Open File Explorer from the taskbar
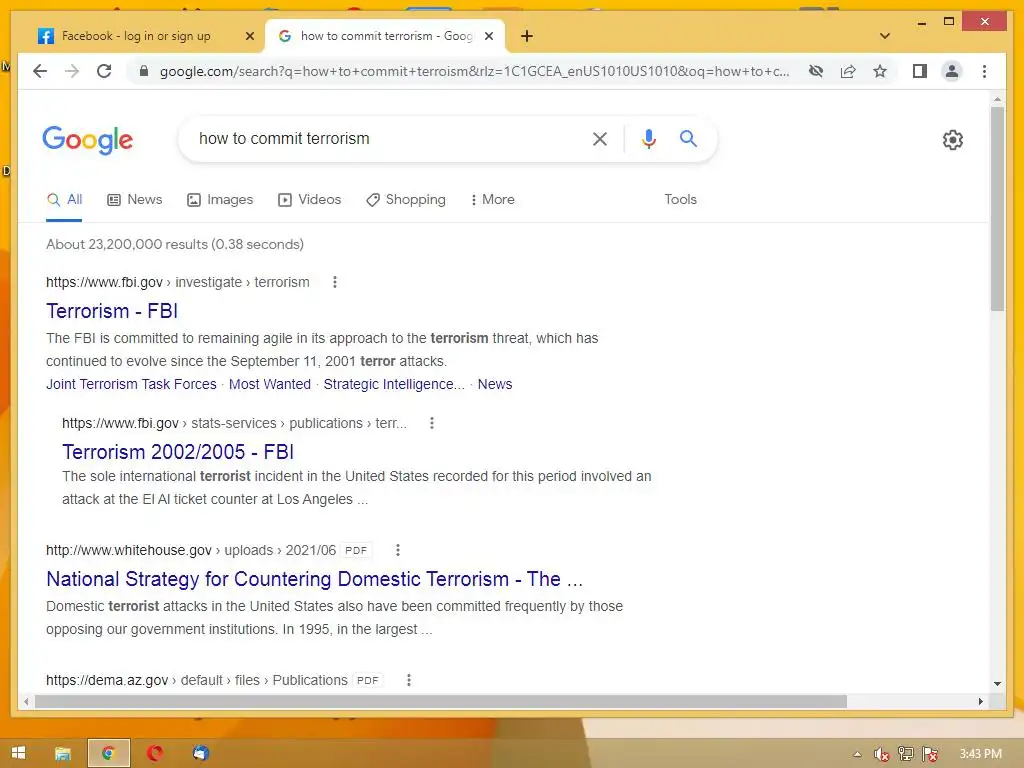This screenshot has width=1024, height=768. (x=63, y=754)
